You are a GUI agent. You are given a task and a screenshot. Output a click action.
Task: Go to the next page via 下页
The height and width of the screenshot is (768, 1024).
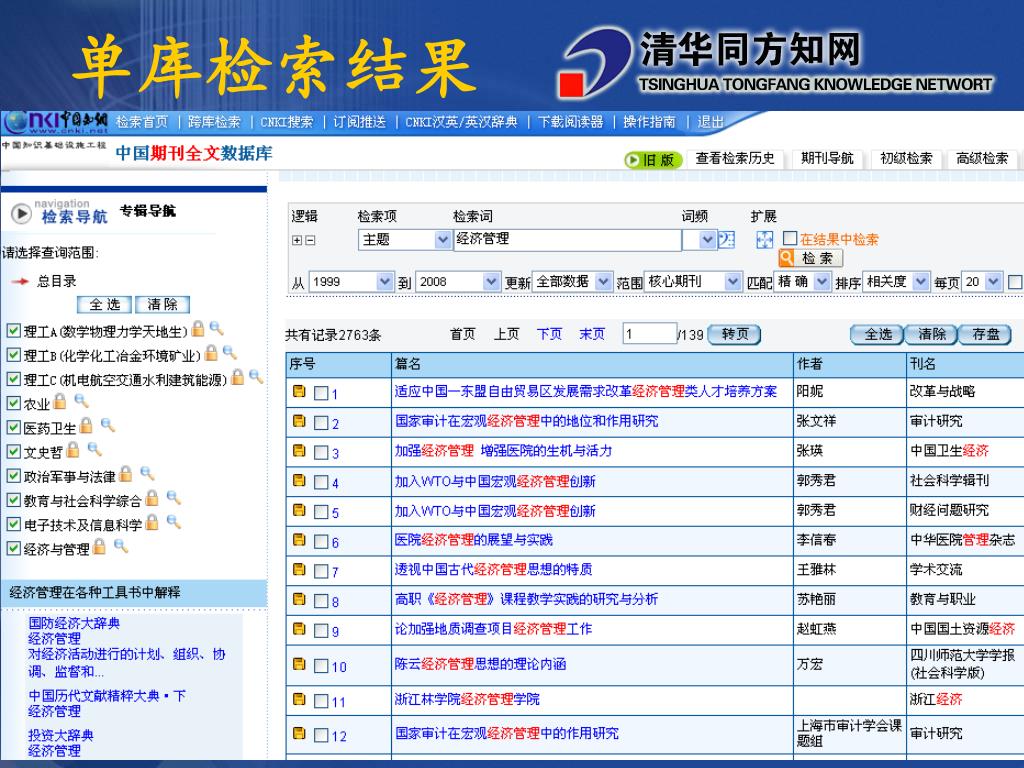[x=549, y=334]
